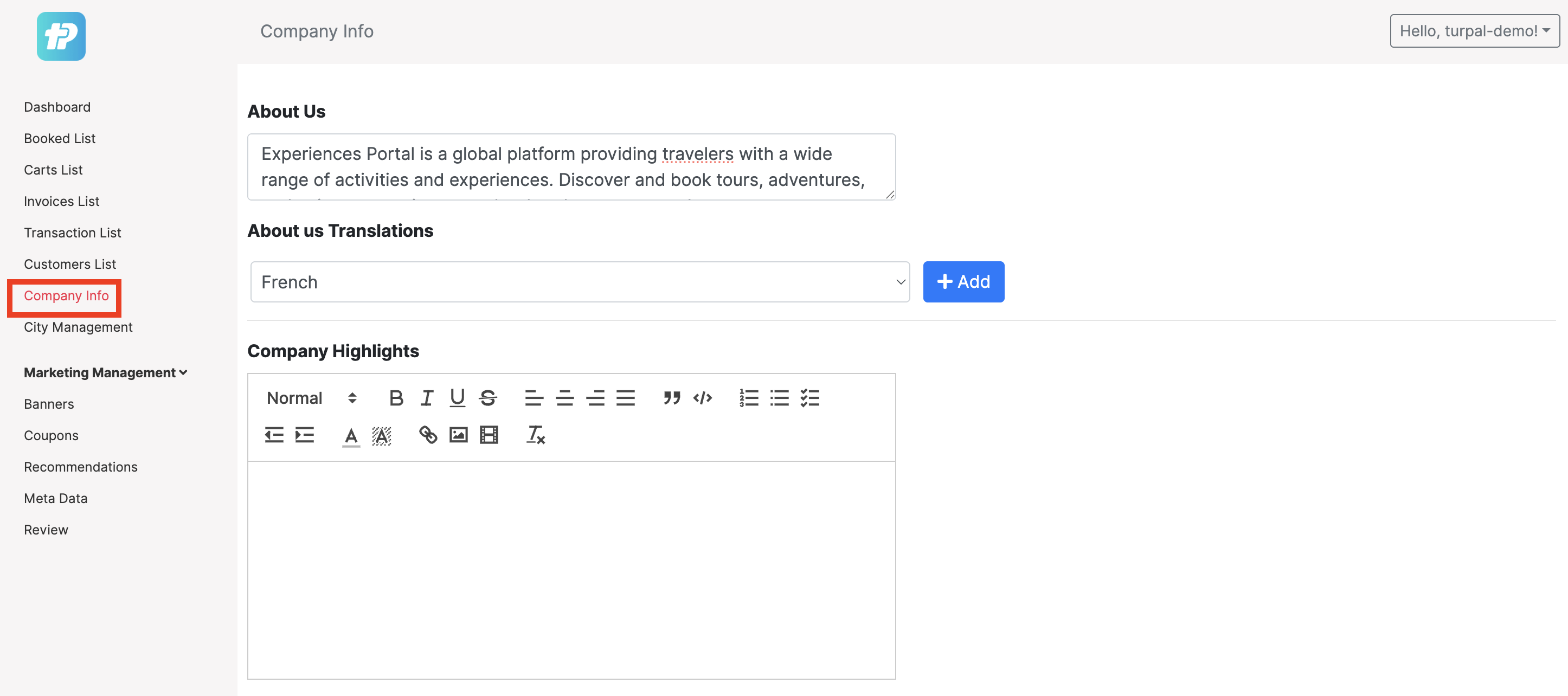Viewport: 1568px width, 696px height.
Task: Open the French language dropdown
Action: [x=580, y=282]
